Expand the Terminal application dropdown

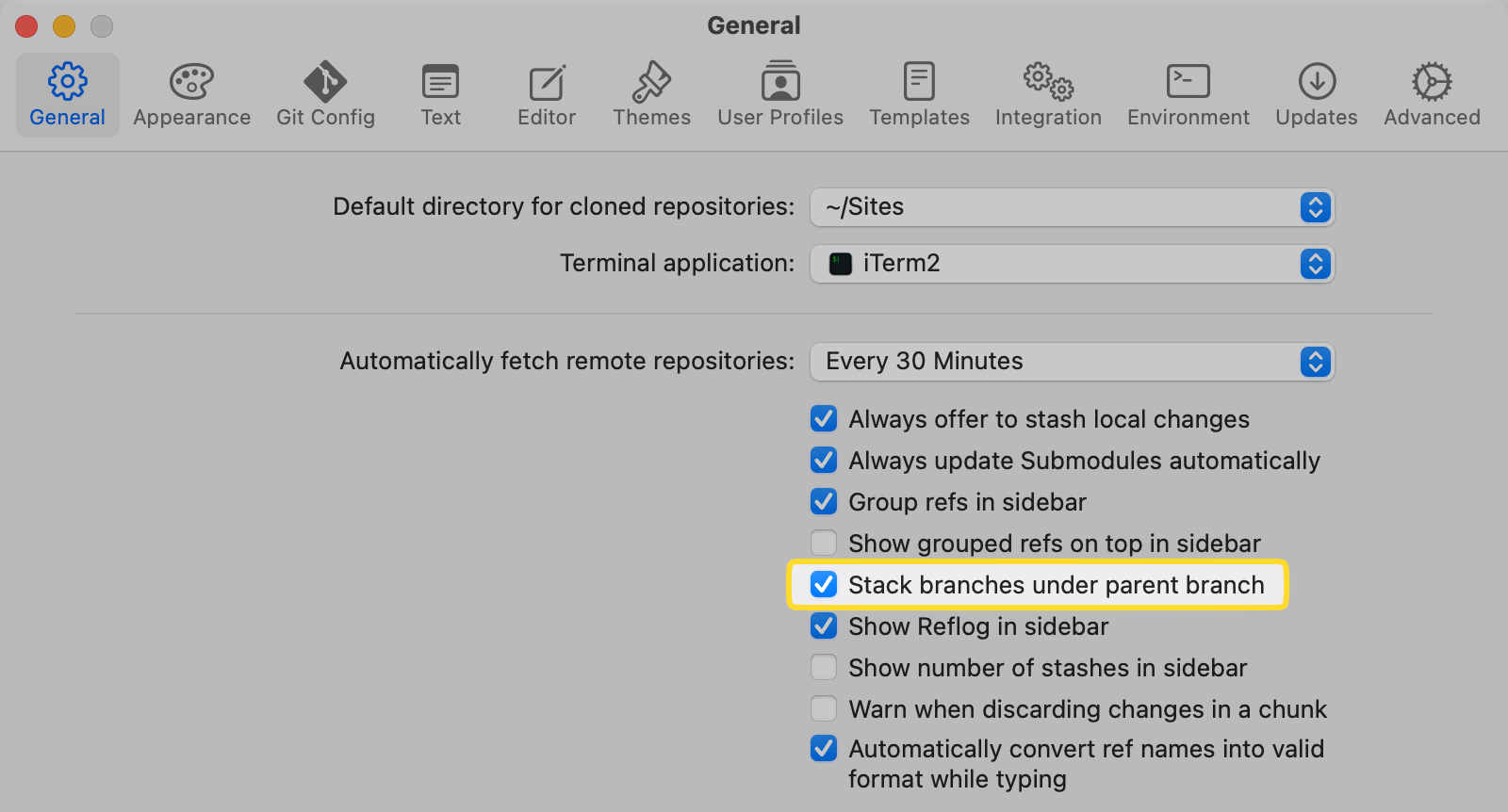pos(1072,264)
